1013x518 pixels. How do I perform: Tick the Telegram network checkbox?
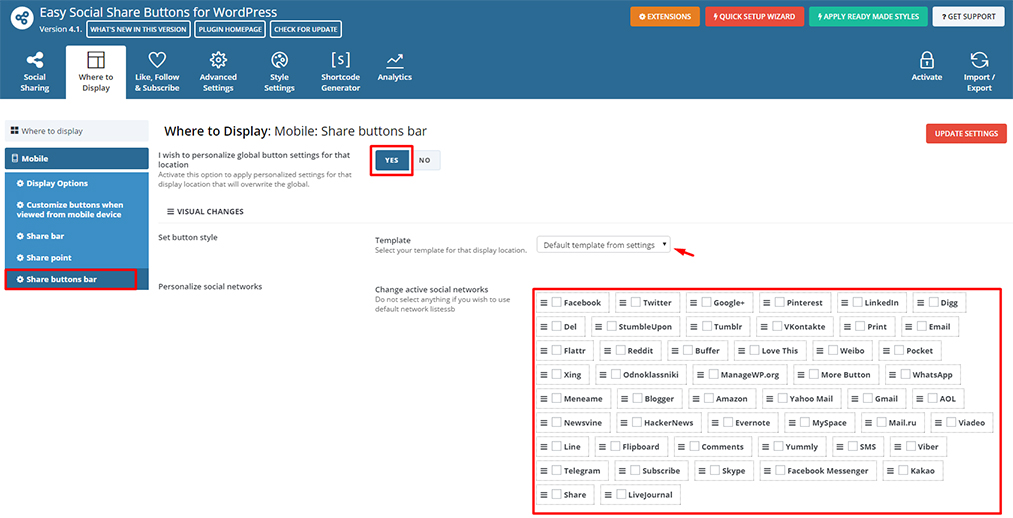(556, 470)
